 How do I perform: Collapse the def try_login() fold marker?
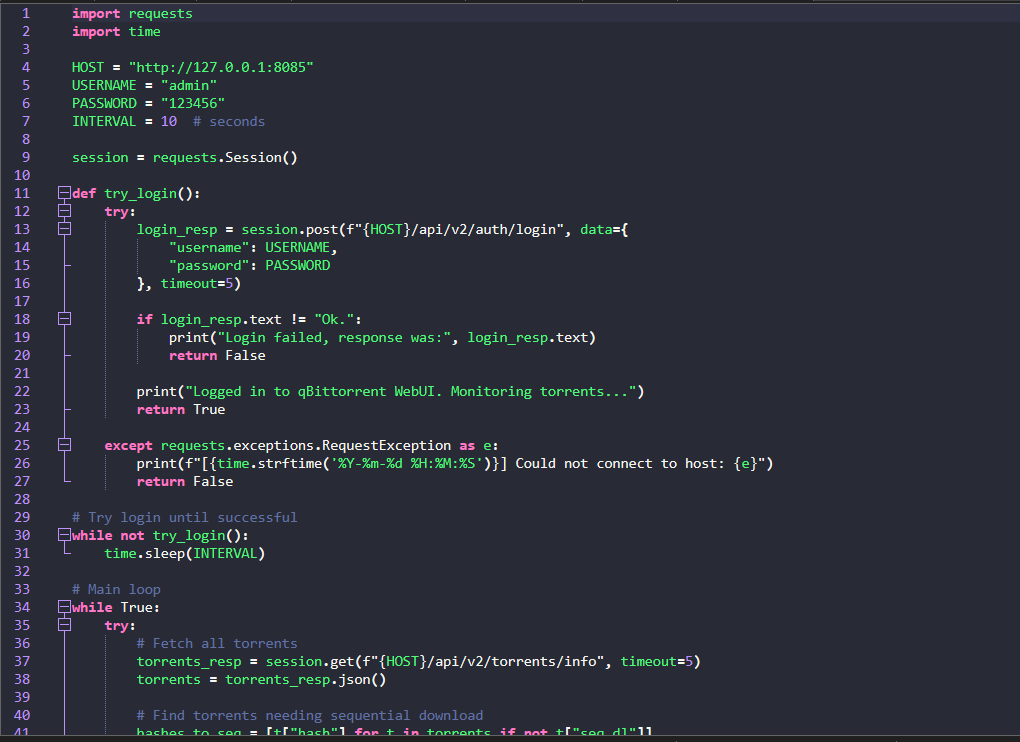pyautogui.click(x=64, y=193)
